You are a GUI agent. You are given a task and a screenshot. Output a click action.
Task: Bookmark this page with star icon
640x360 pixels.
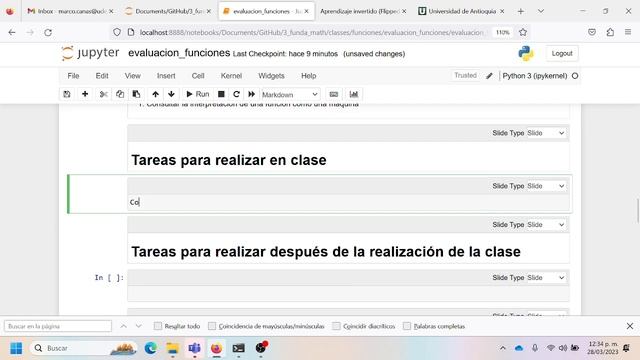pyautogui.click(x=523, y=32)
